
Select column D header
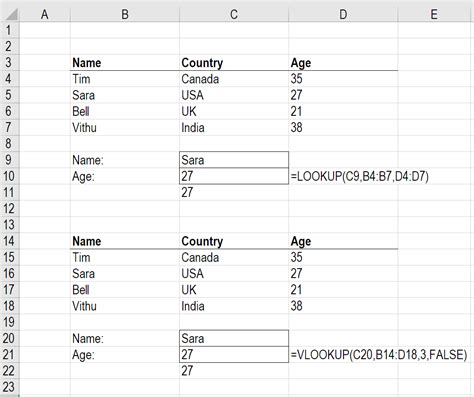tap(343, 14)
